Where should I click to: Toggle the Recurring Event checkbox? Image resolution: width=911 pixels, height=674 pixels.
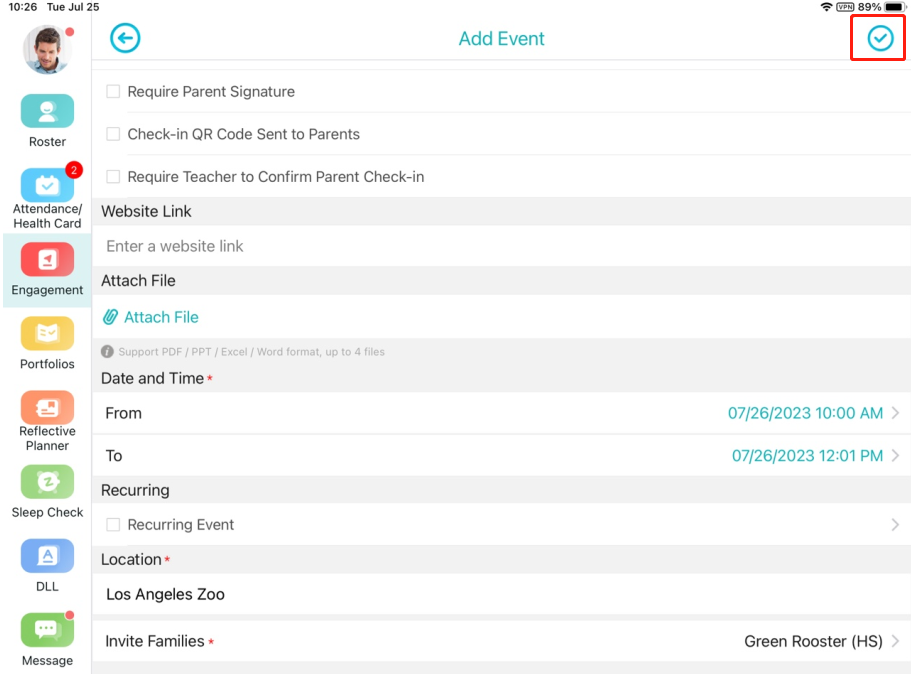pyautogui.click(x=113, y=525)
